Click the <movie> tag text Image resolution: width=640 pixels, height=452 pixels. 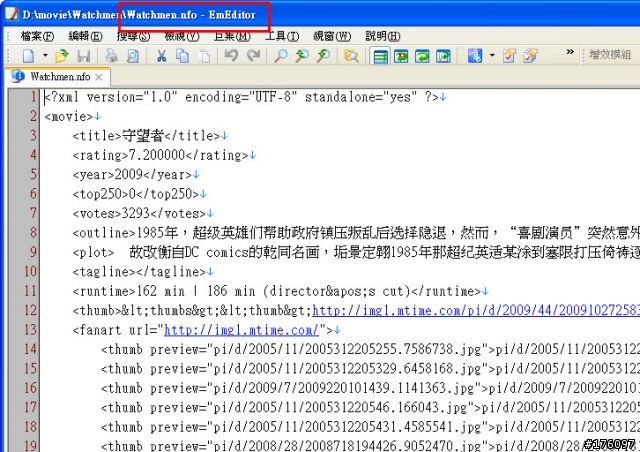pos(69,116)
